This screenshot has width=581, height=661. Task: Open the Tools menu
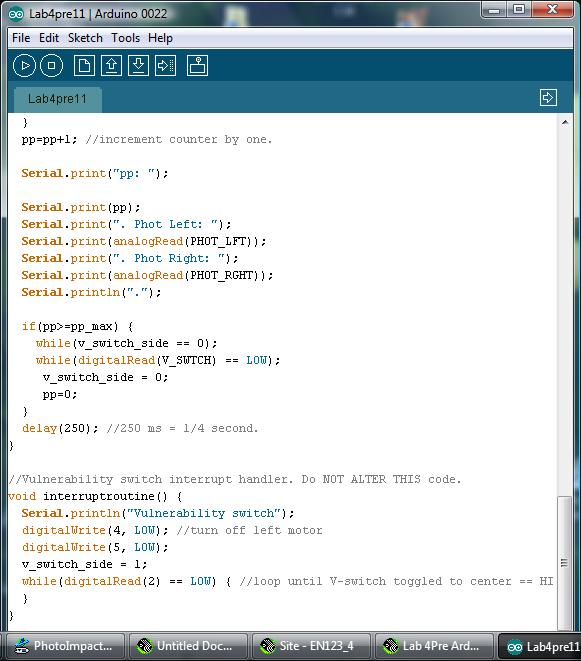click(126, 38)
